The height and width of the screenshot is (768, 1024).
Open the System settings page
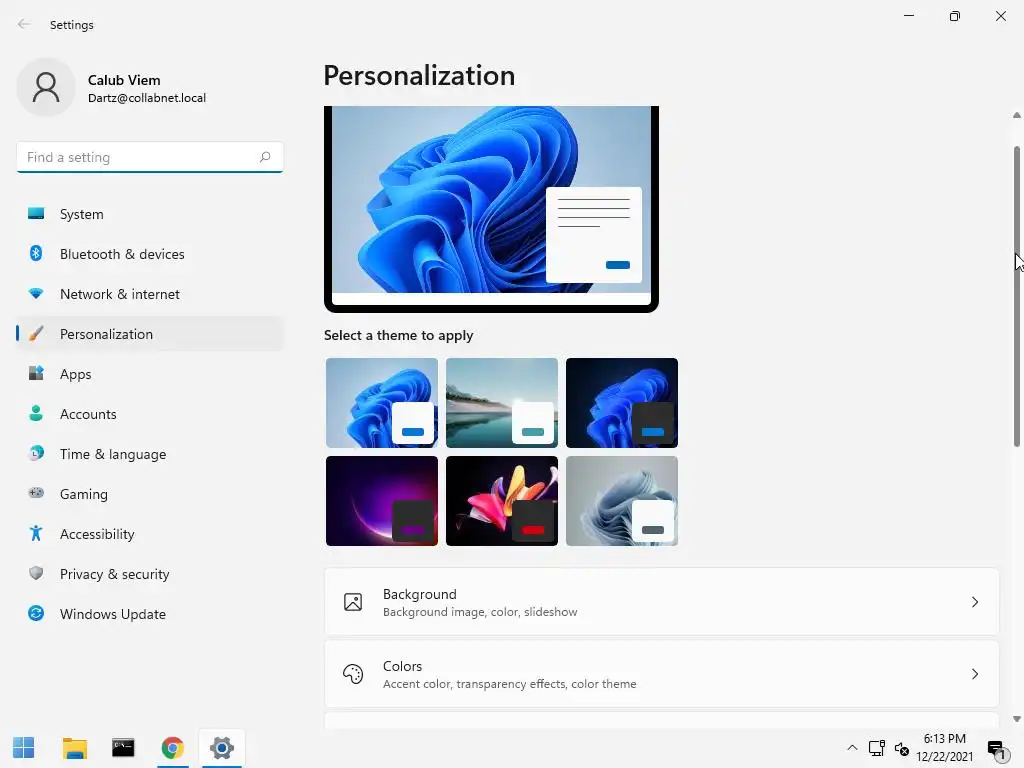coord(150,214)
